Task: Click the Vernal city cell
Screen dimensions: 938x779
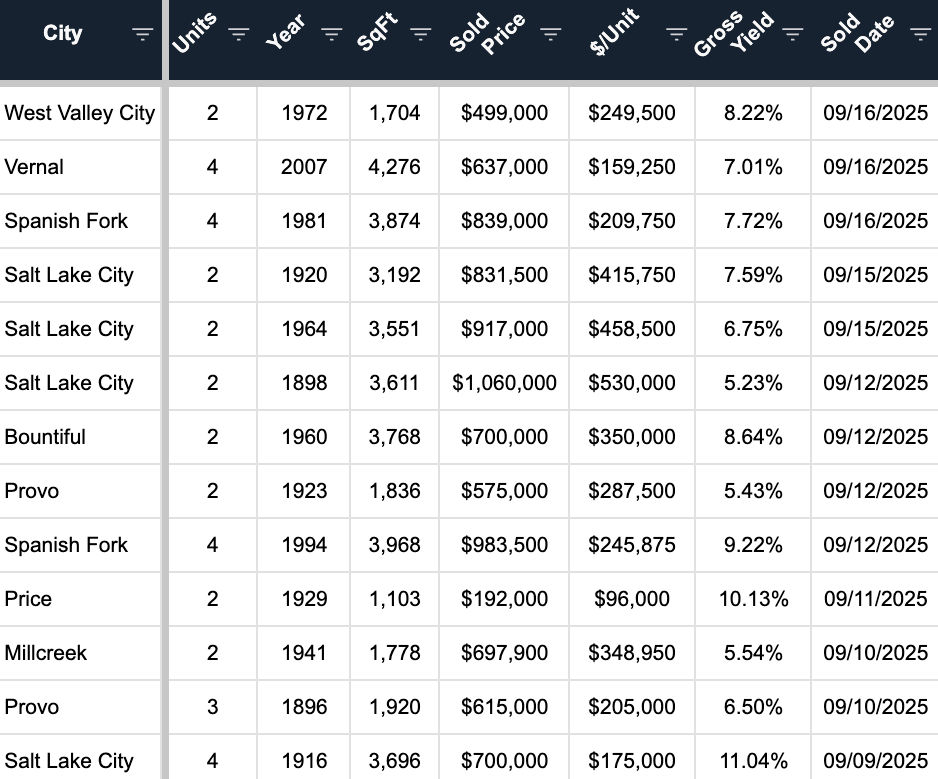Action: pos(80,167)
